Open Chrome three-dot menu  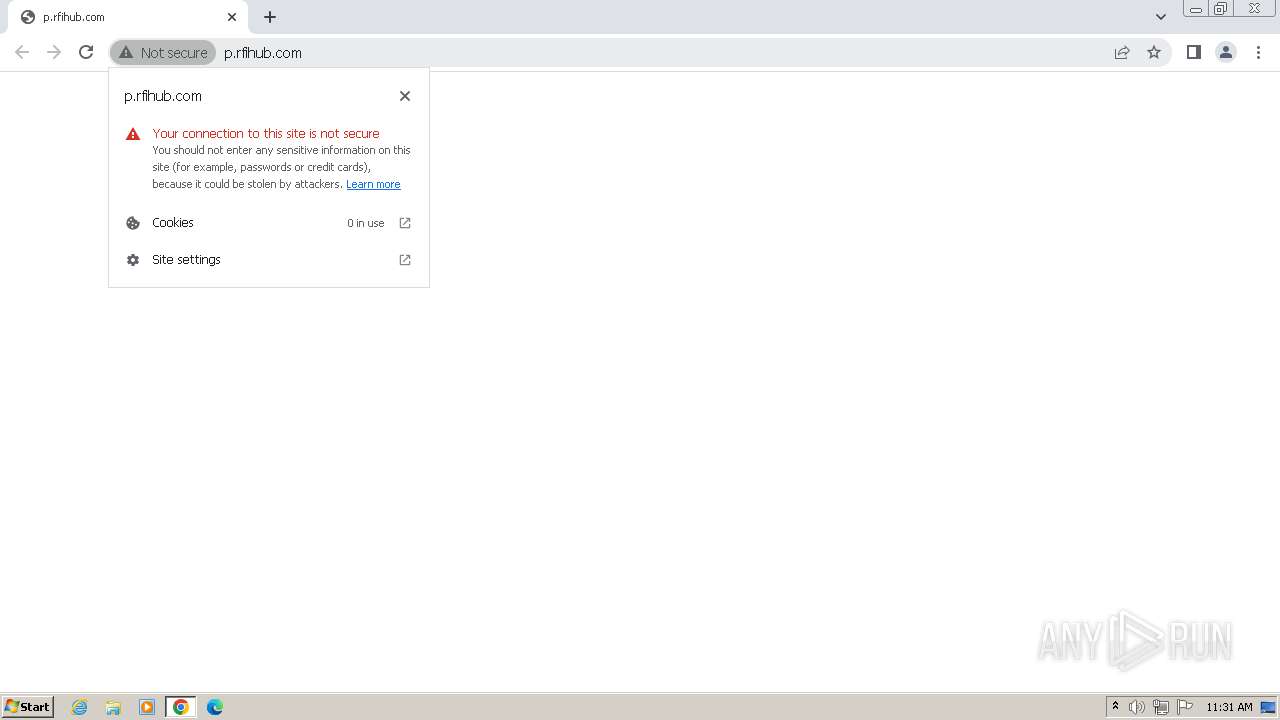(x=1258, y=52)
